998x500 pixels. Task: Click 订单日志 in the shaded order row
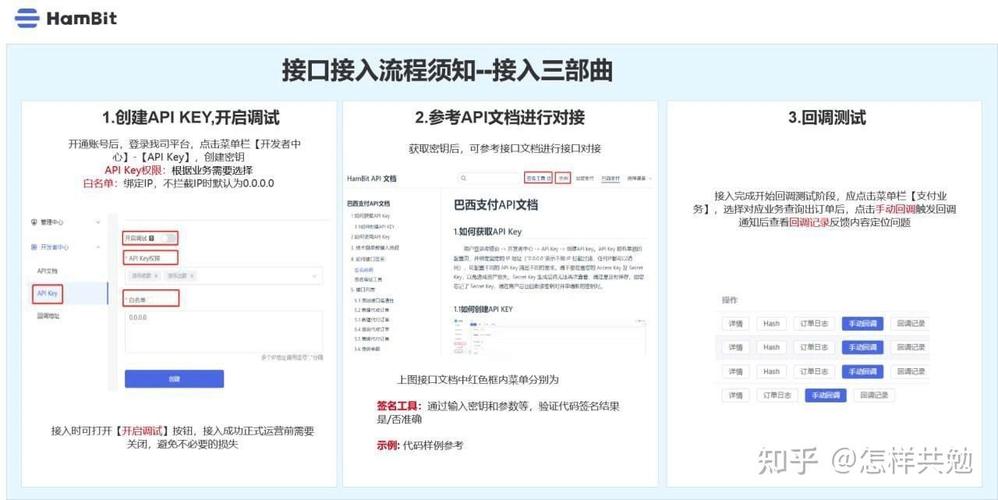814,347
